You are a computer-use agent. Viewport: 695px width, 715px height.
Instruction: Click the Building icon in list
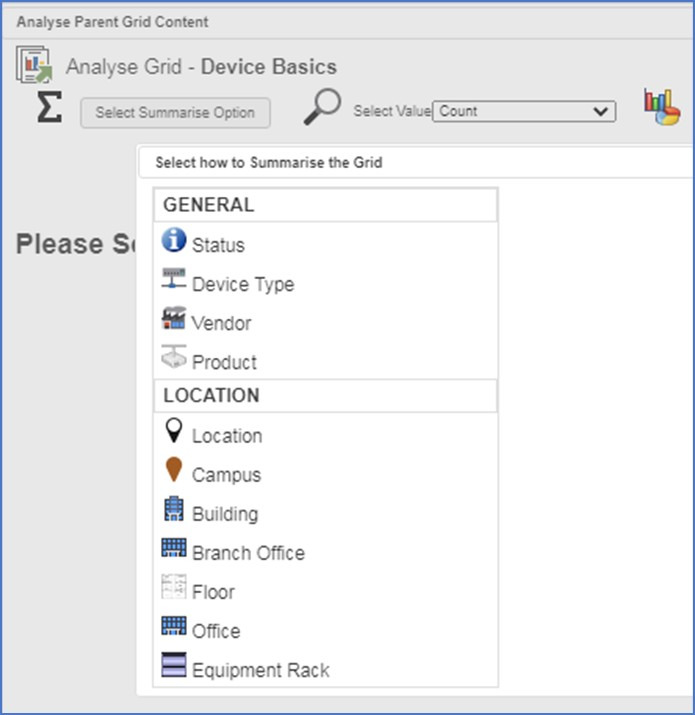(174, 508)
